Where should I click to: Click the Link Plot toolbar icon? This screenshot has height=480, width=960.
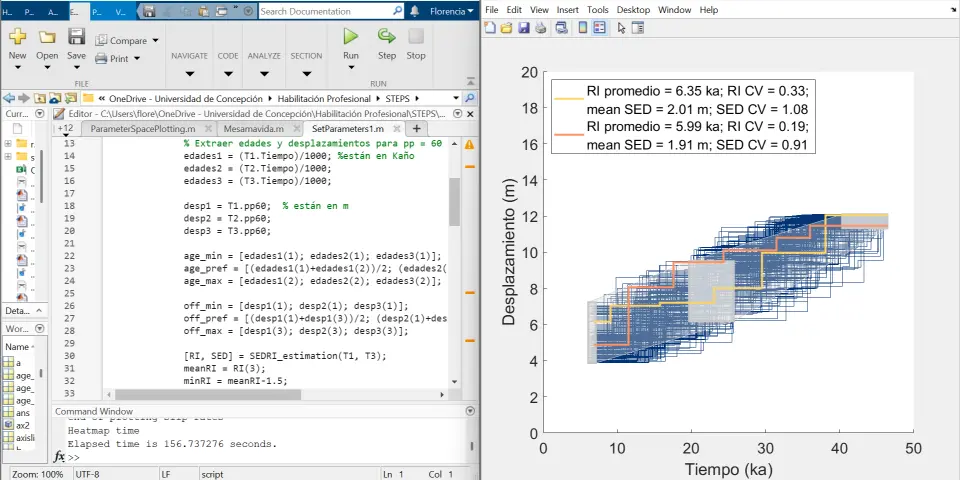tap(561, 28)
